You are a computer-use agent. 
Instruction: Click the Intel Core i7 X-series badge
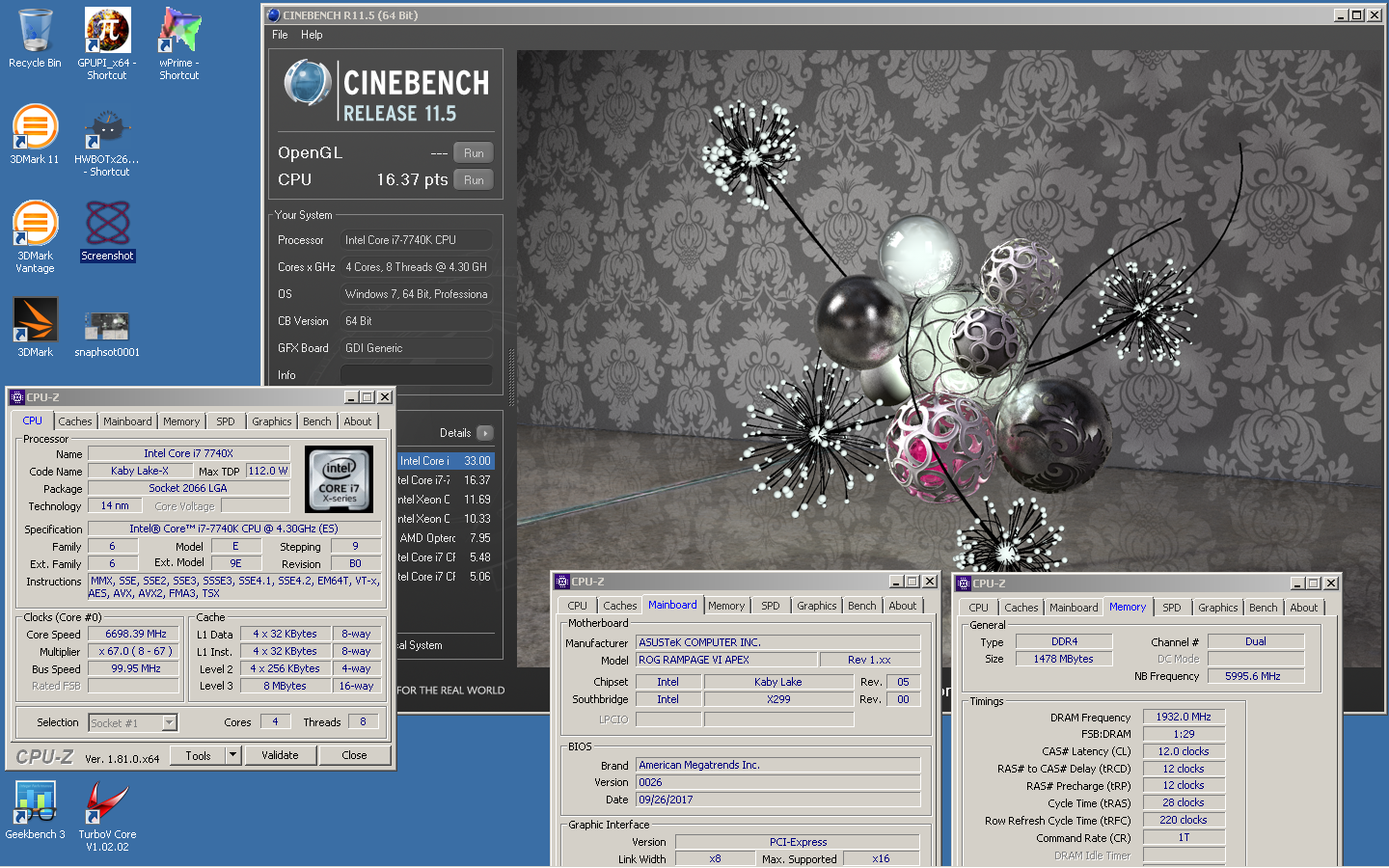340,478
